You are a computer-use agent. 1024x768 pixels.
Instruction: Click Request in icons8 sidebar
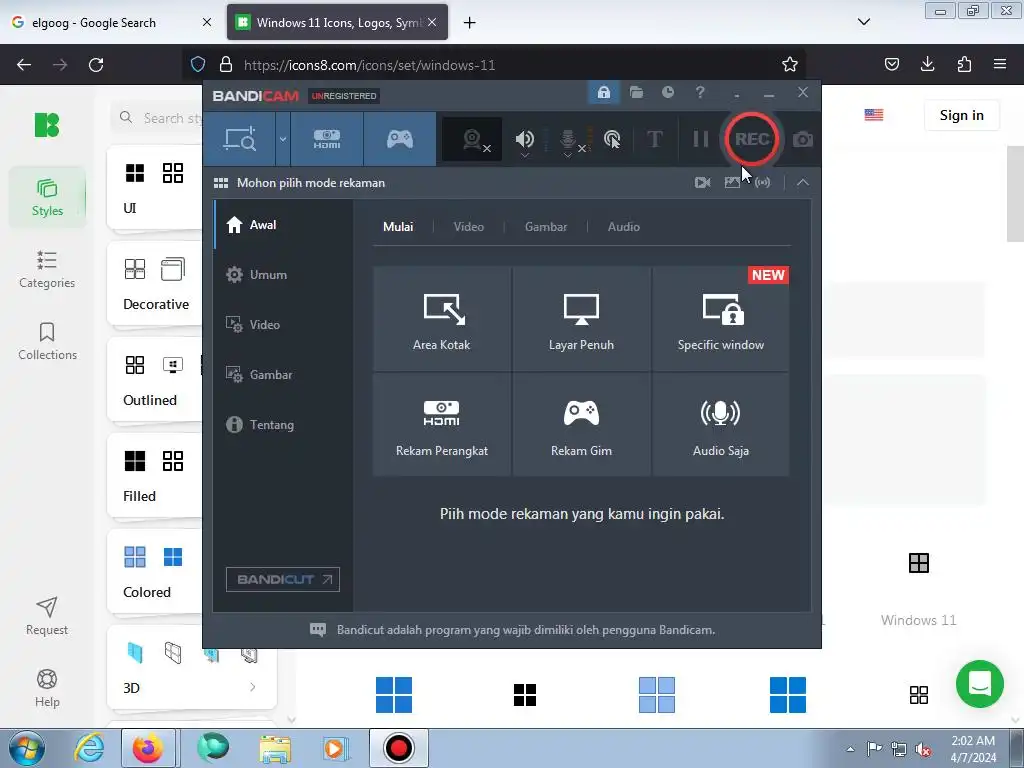coord(47,616)
